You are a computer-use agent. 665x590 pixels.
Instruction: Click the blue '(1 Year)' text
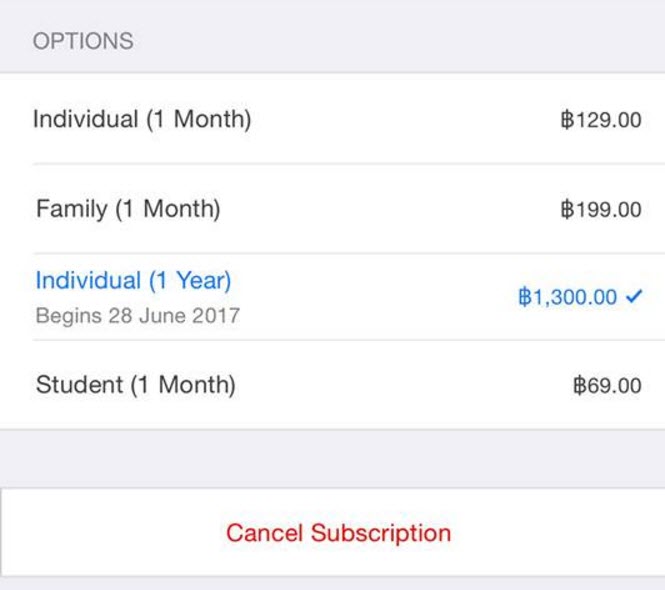pos(190,281)
